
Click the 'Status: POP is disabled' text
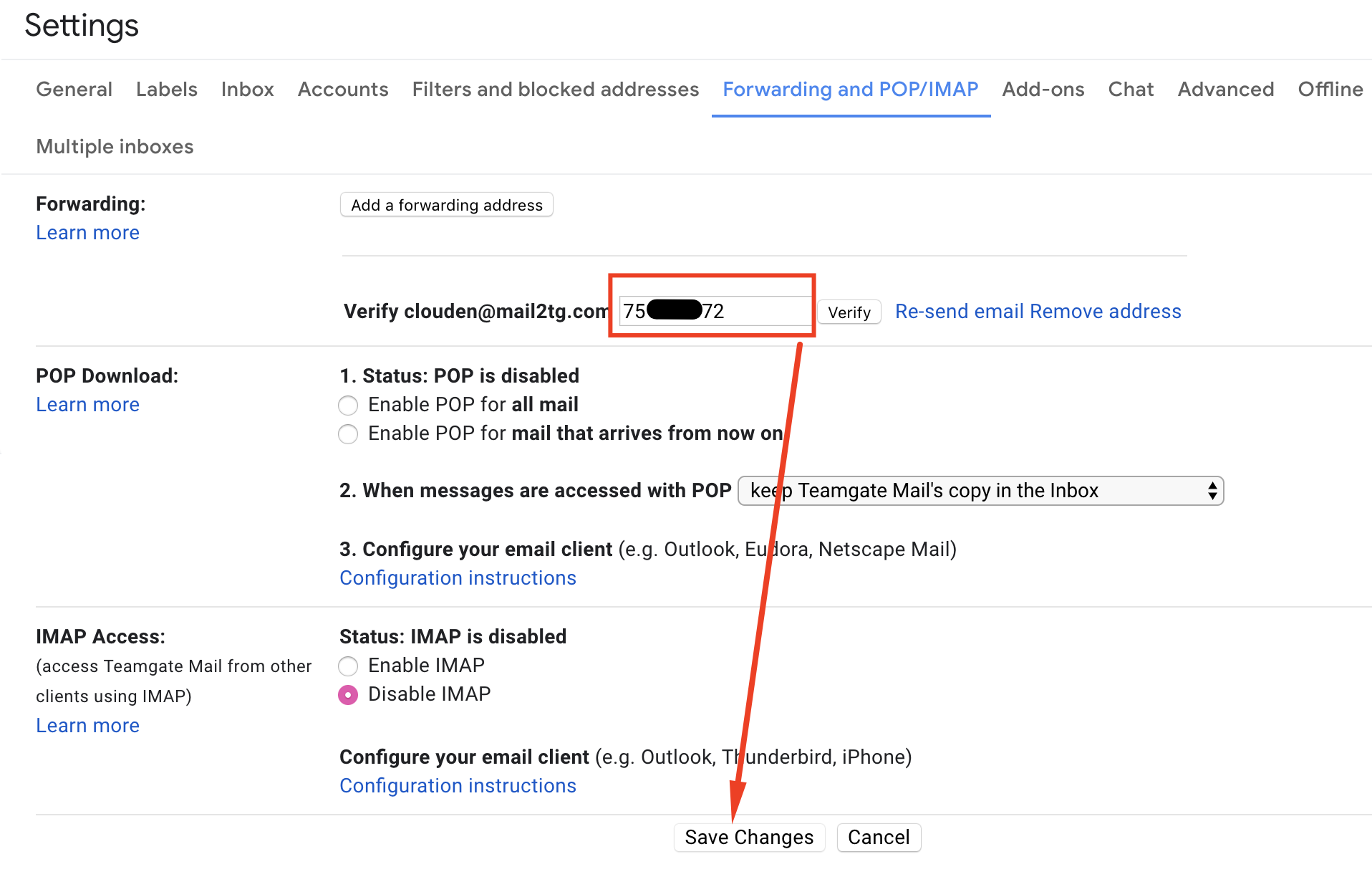[x=470, y=375]
